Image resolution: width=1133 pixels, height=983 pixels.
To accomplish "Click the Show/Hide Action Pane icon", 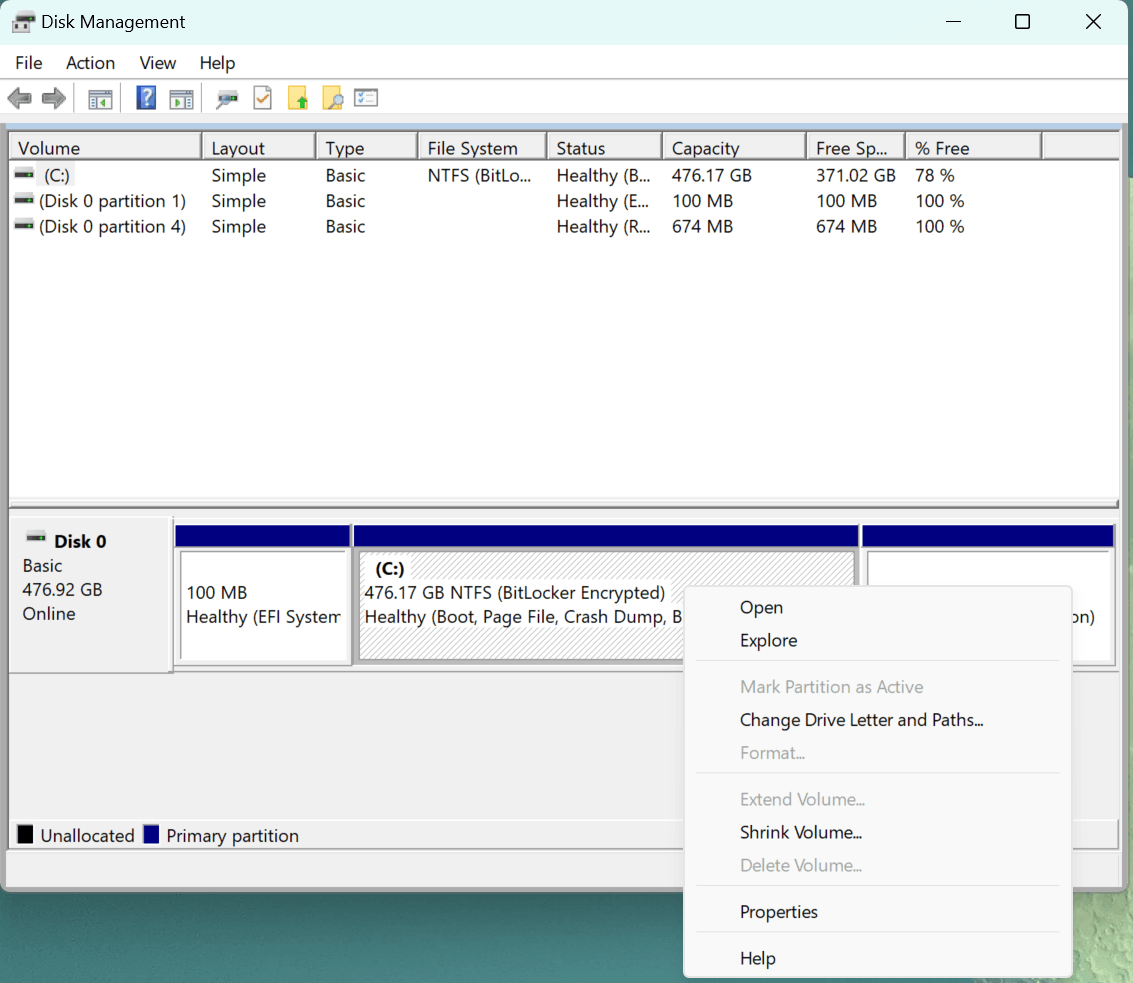I will point(181,98).
